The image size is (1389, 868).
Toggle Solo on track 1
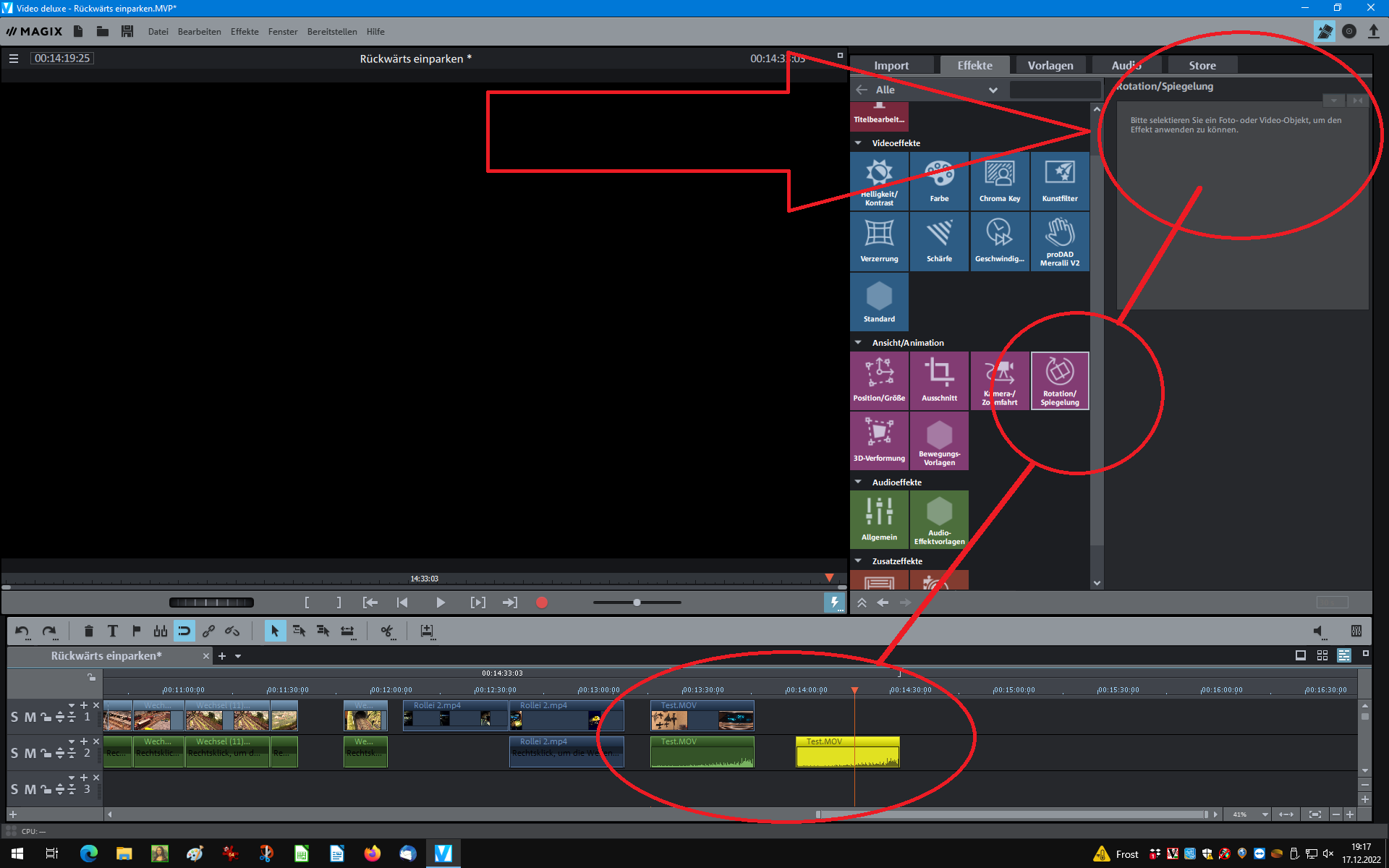coord(14,718)
